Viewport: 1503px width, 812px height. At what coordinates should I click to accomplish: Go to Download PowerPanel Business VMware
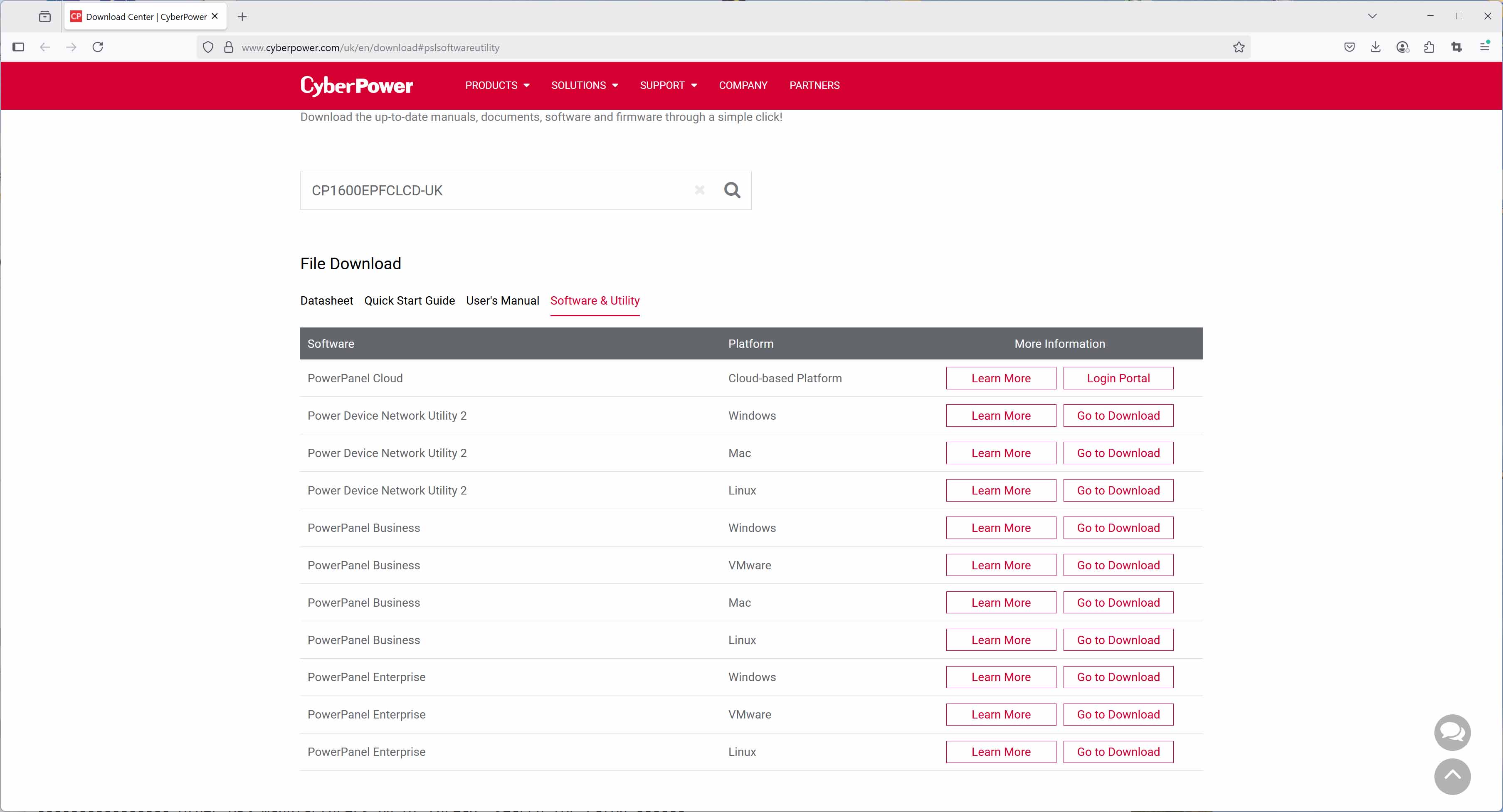(1118, 565)
